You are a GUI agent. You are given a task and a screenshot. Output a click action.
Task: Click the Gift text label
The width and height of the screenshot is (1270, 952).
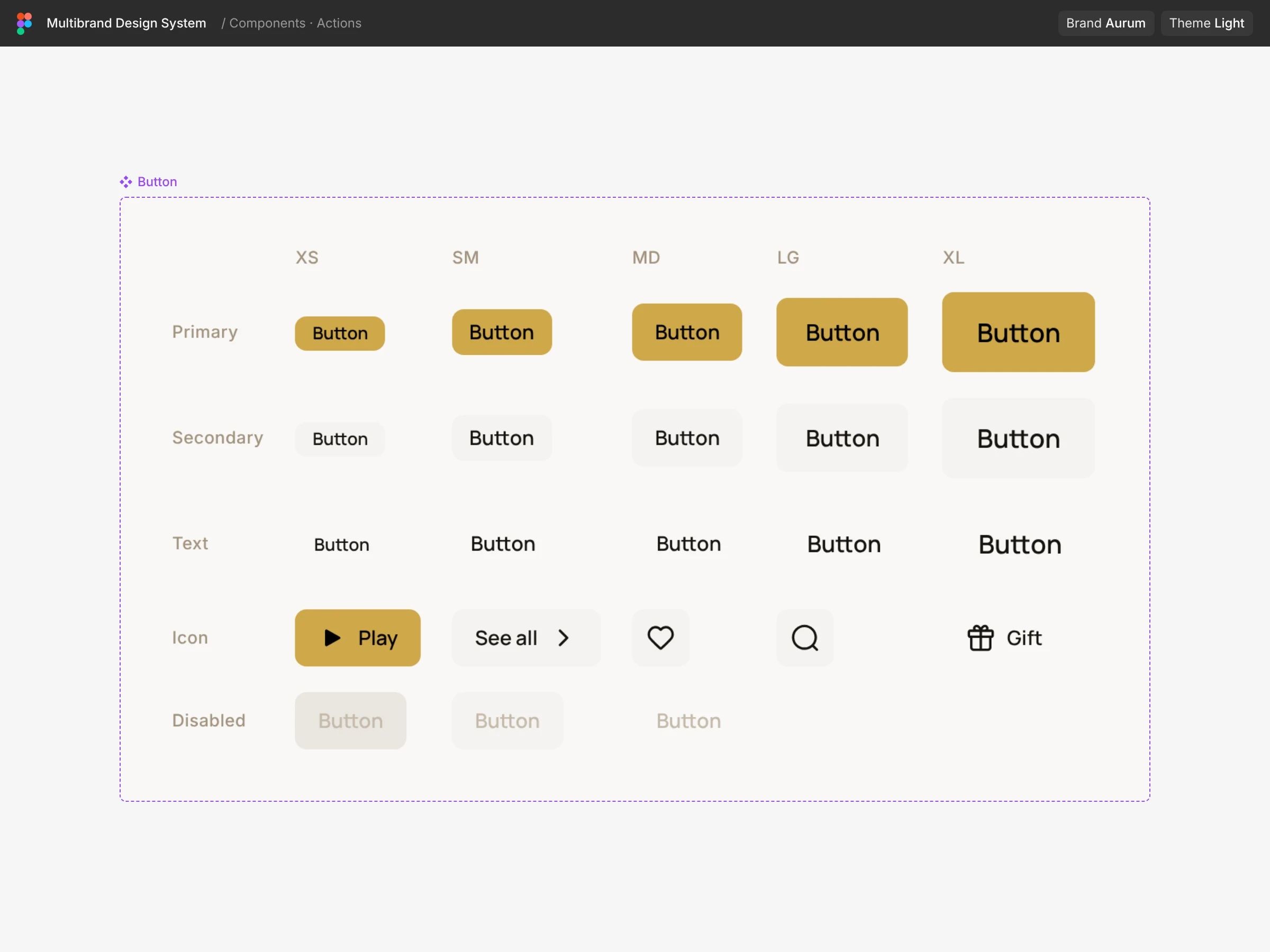point(1024,637)
